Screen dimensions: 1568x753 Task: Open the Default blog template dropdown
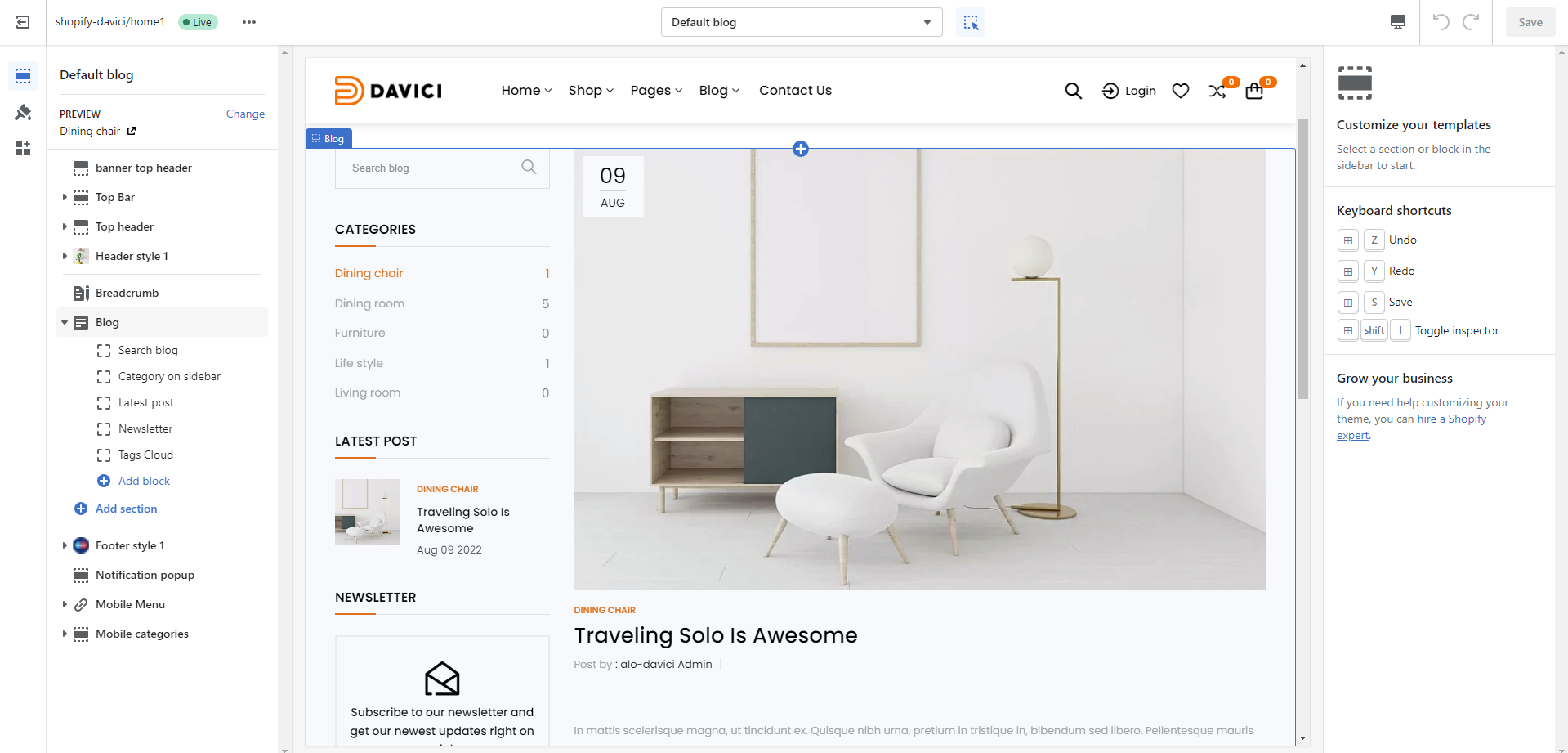coord(801,22)
